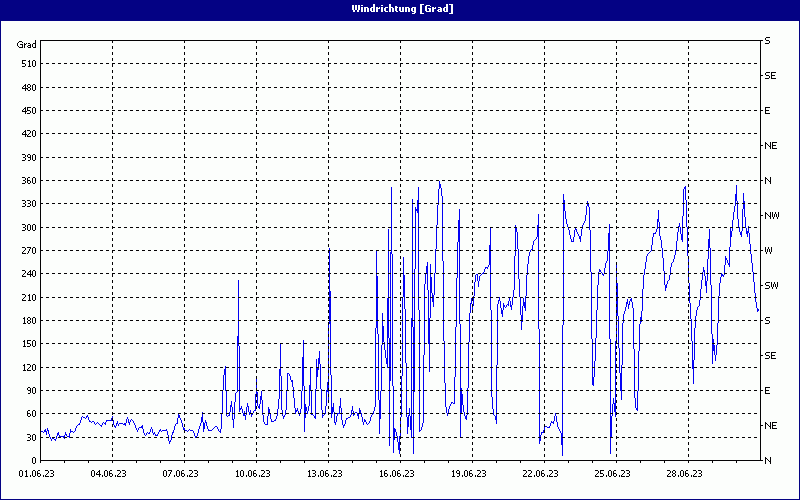
Task: Select the 480 y-axis value
Action: (x=29, y=87)
